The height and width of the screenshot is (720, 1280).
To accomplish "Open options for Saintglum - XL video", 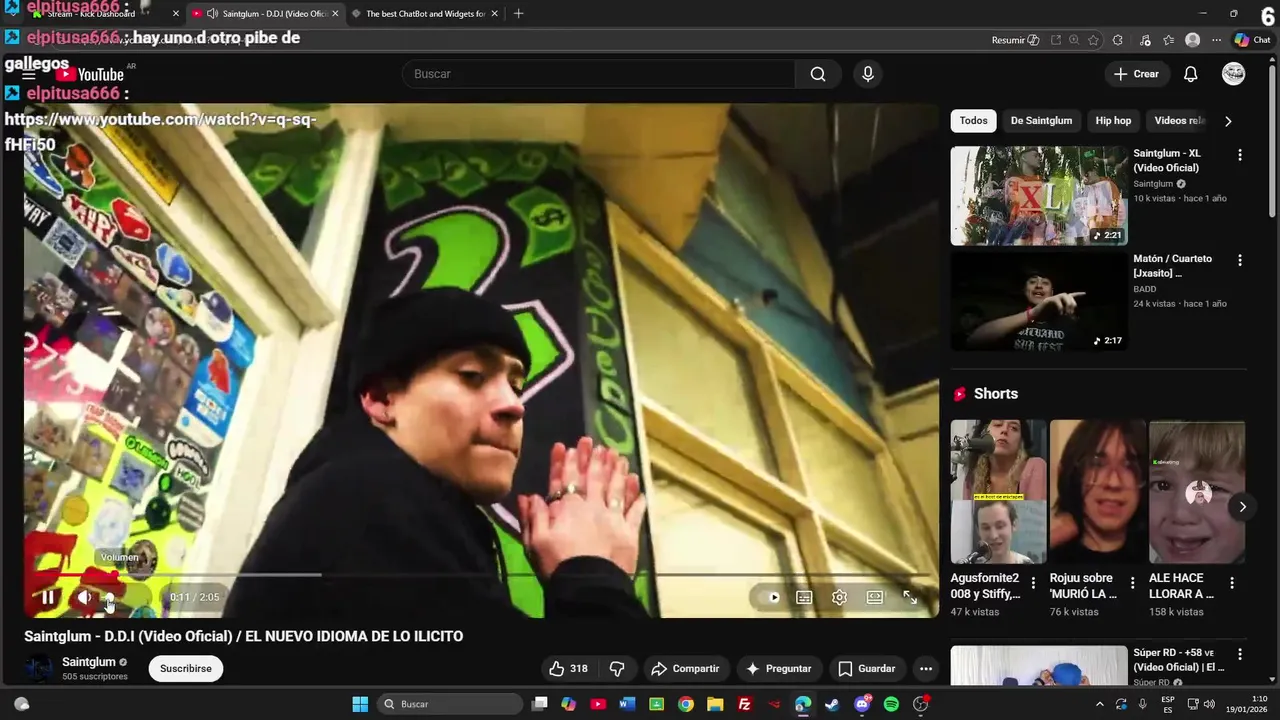I will point(1239,155).
